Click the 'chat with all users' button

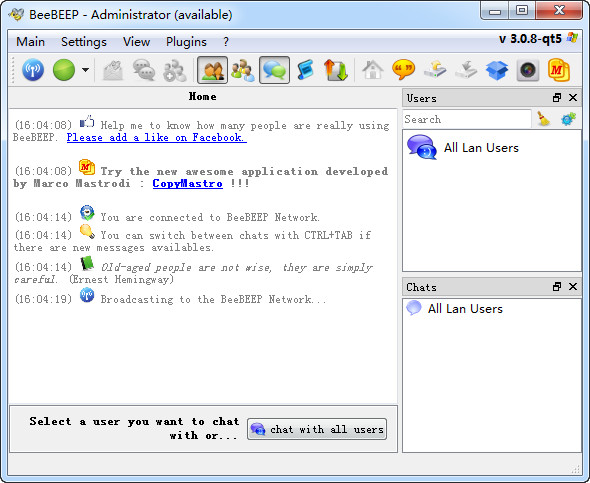click(317, 429)
